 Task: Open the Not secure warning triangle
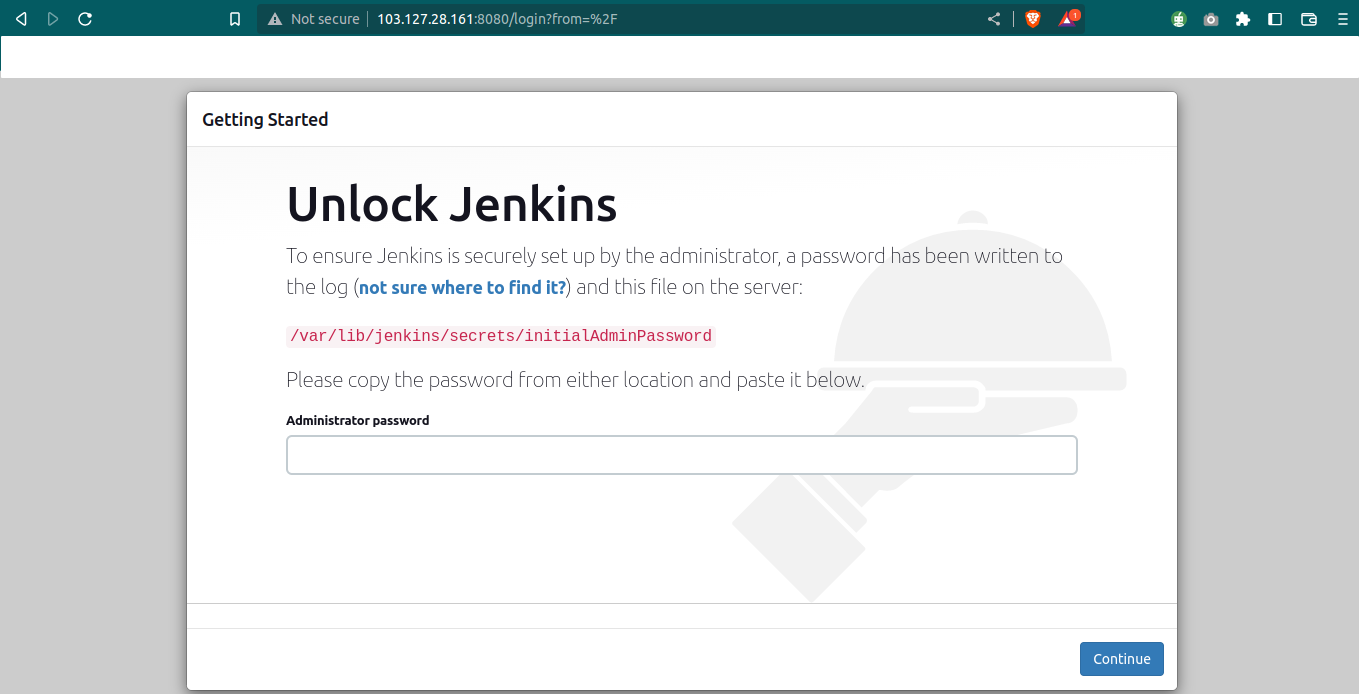pos(275,19)
